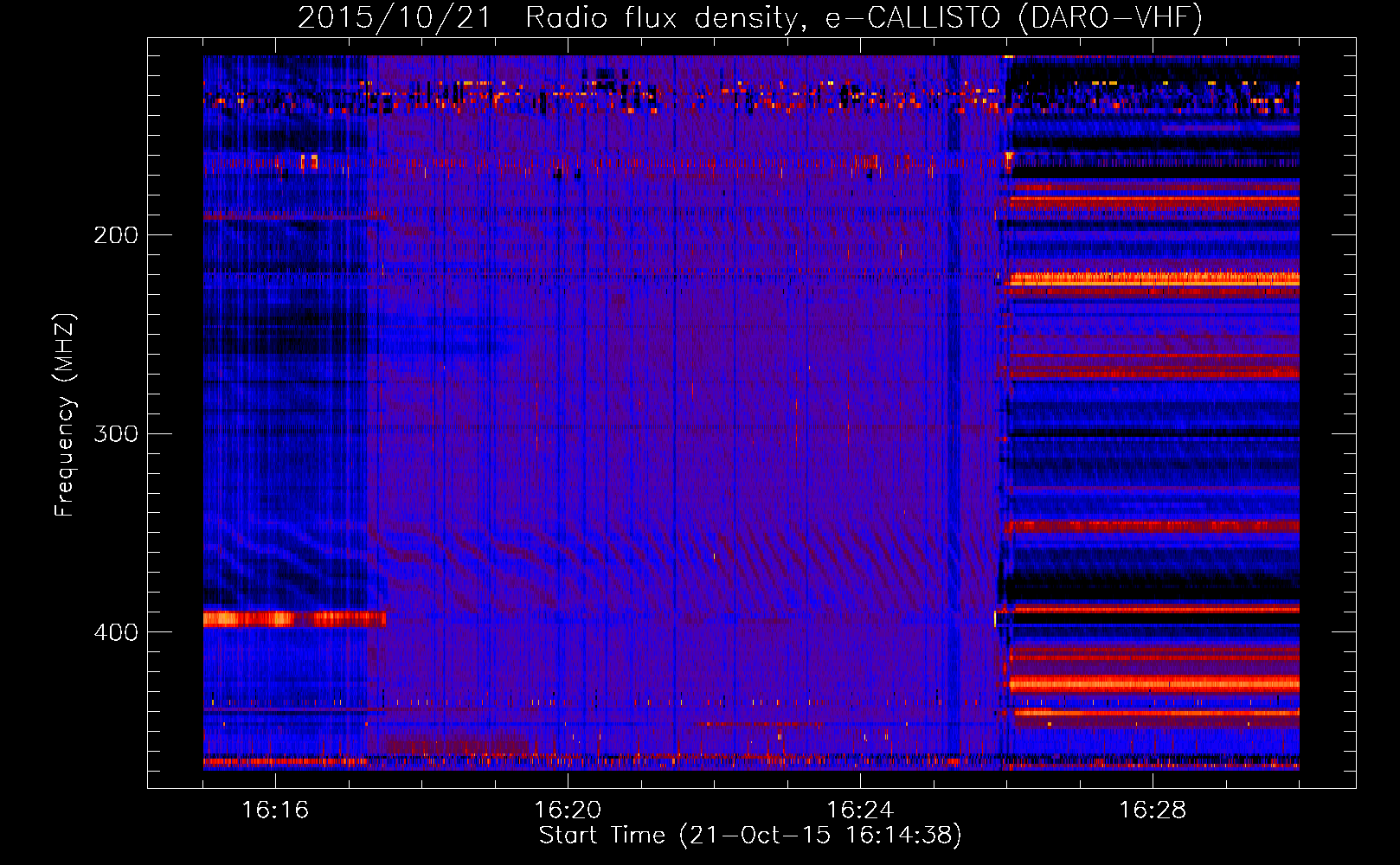Viewport: 1400px width, 865px height.
Task: Click the plot title mentioning e-CALLISTO (DARO-VHF)
Action: (x=749, y=17)
